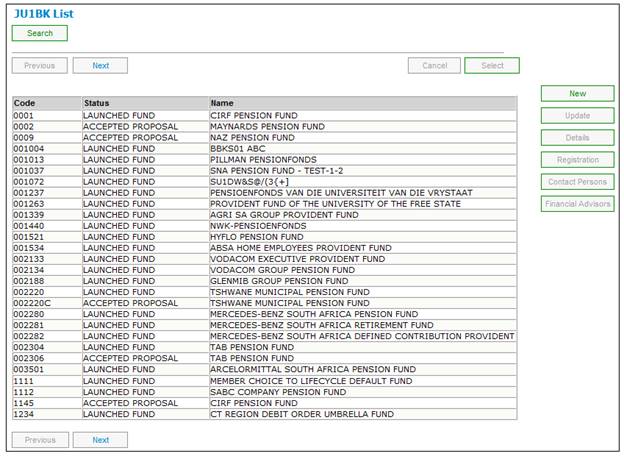
Task: Click the JU1BK List heading
Action: pyautogui.click(x=44, y=14)
